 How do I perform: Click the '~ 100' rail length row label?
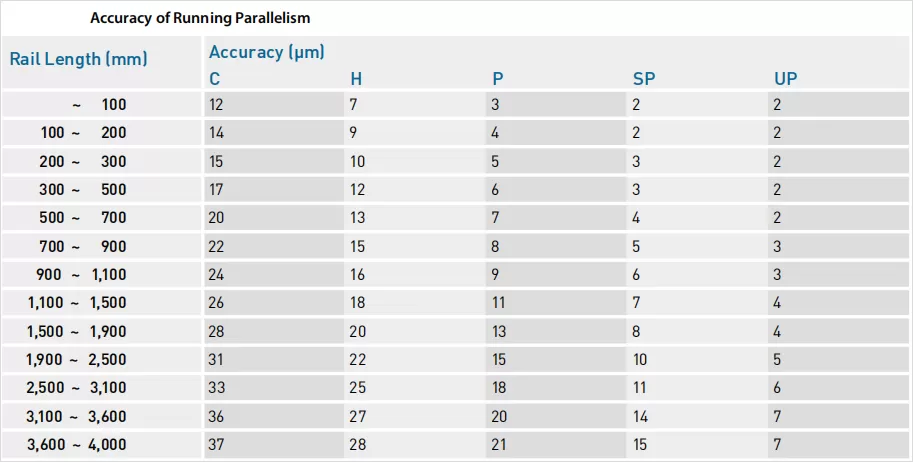(99, 104)
